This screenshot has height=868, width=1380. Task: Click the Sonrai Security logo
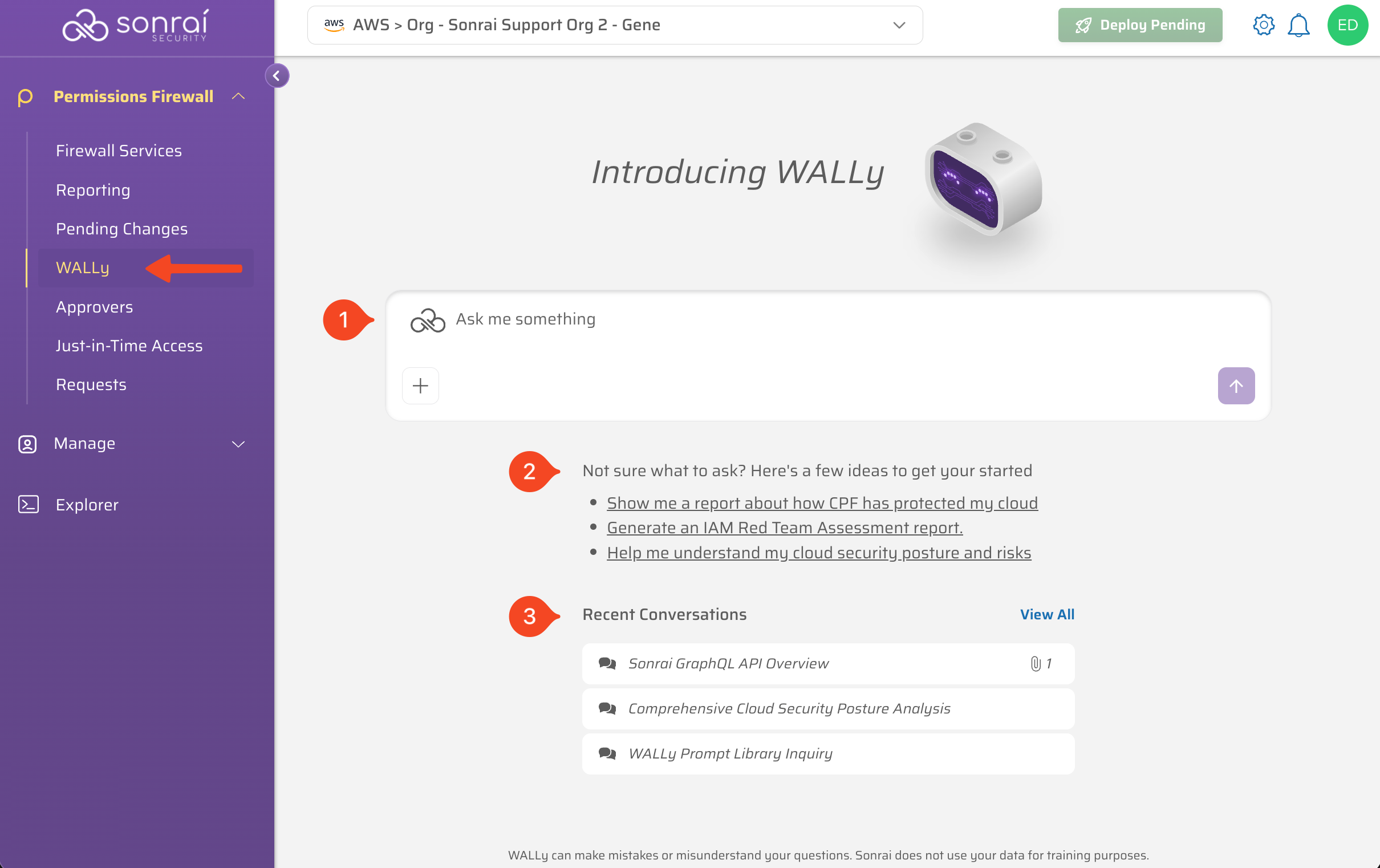(135, 25)
